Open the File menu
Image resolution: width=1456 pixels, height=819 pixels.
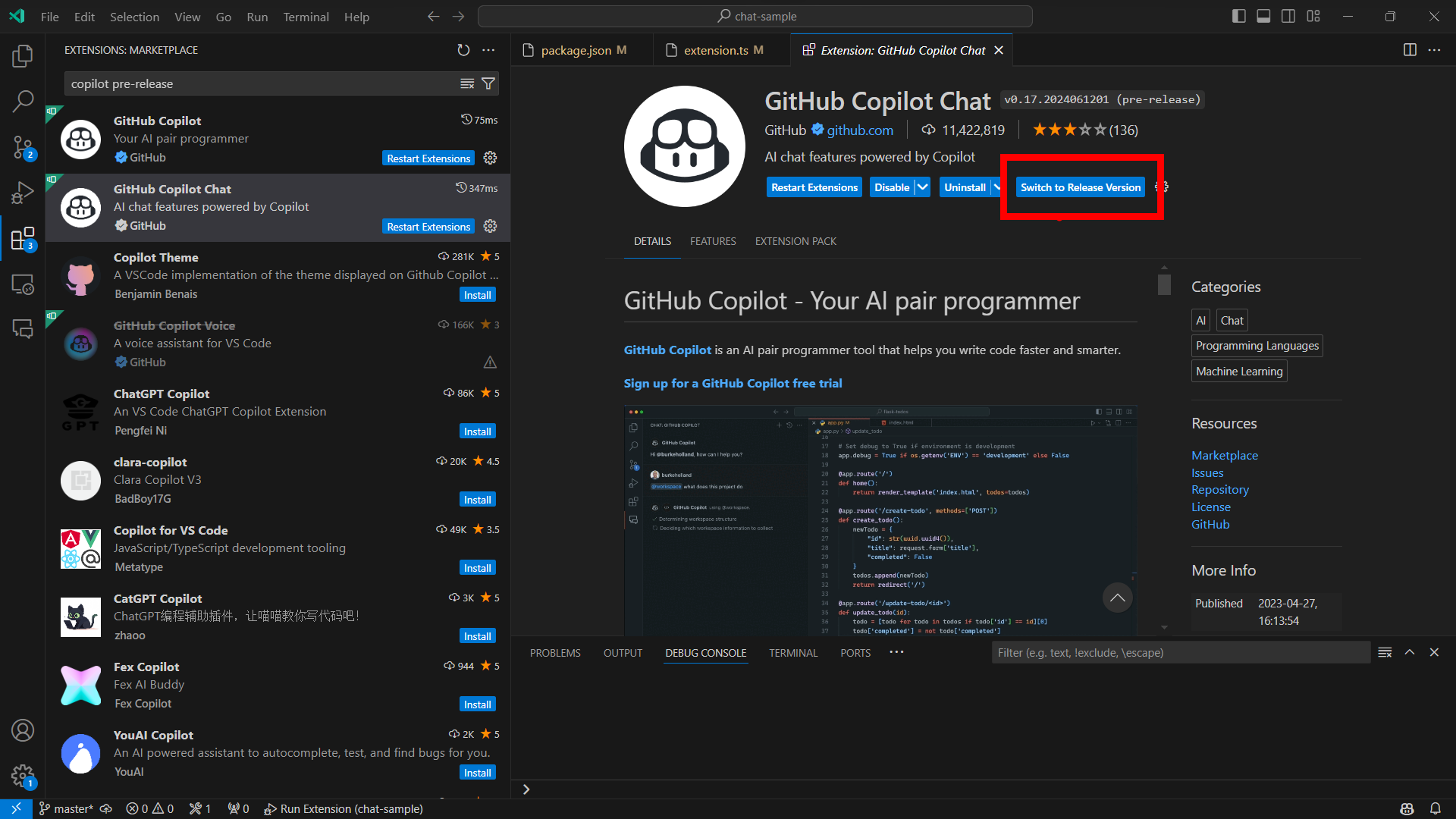(x=49, y=17)
